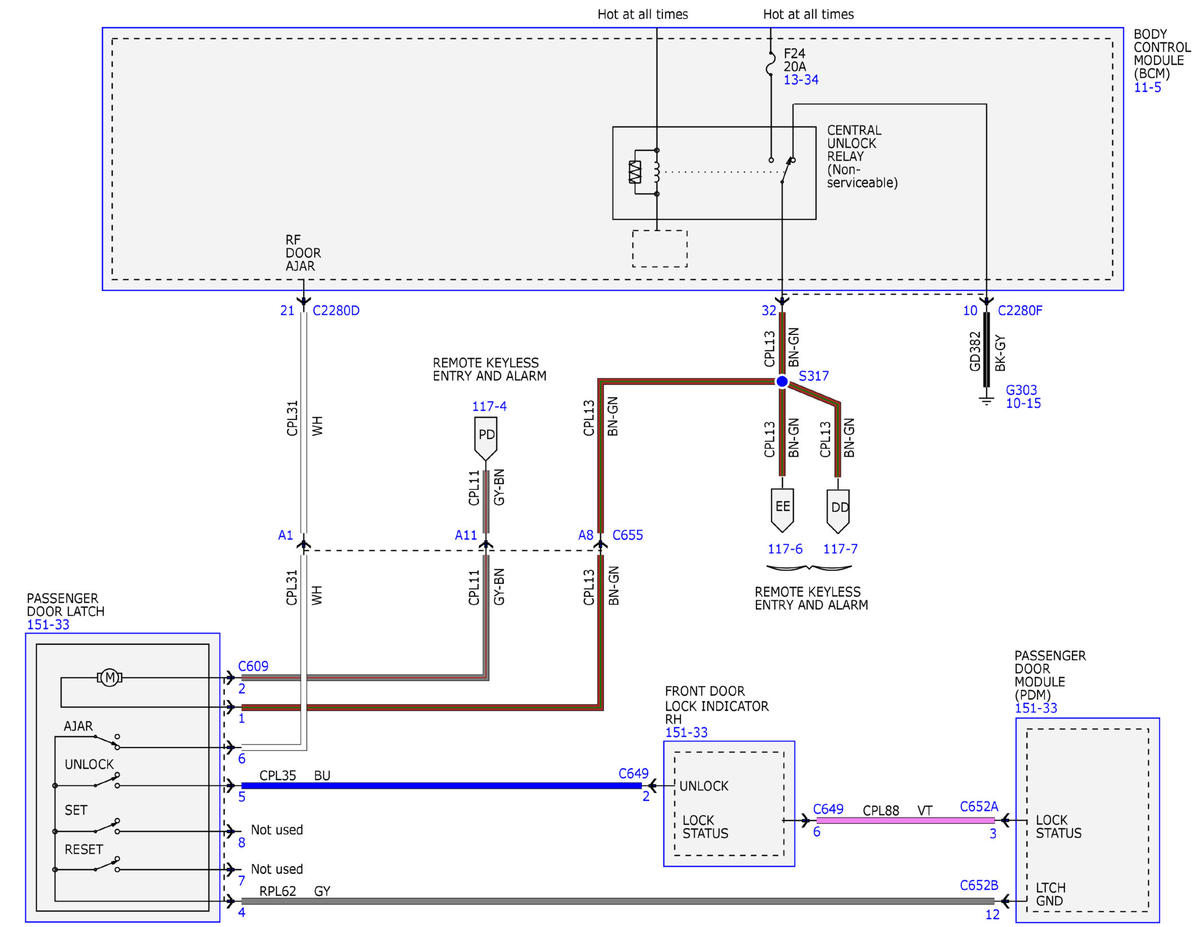Select the C652A connector label

[x=979, y=806]
